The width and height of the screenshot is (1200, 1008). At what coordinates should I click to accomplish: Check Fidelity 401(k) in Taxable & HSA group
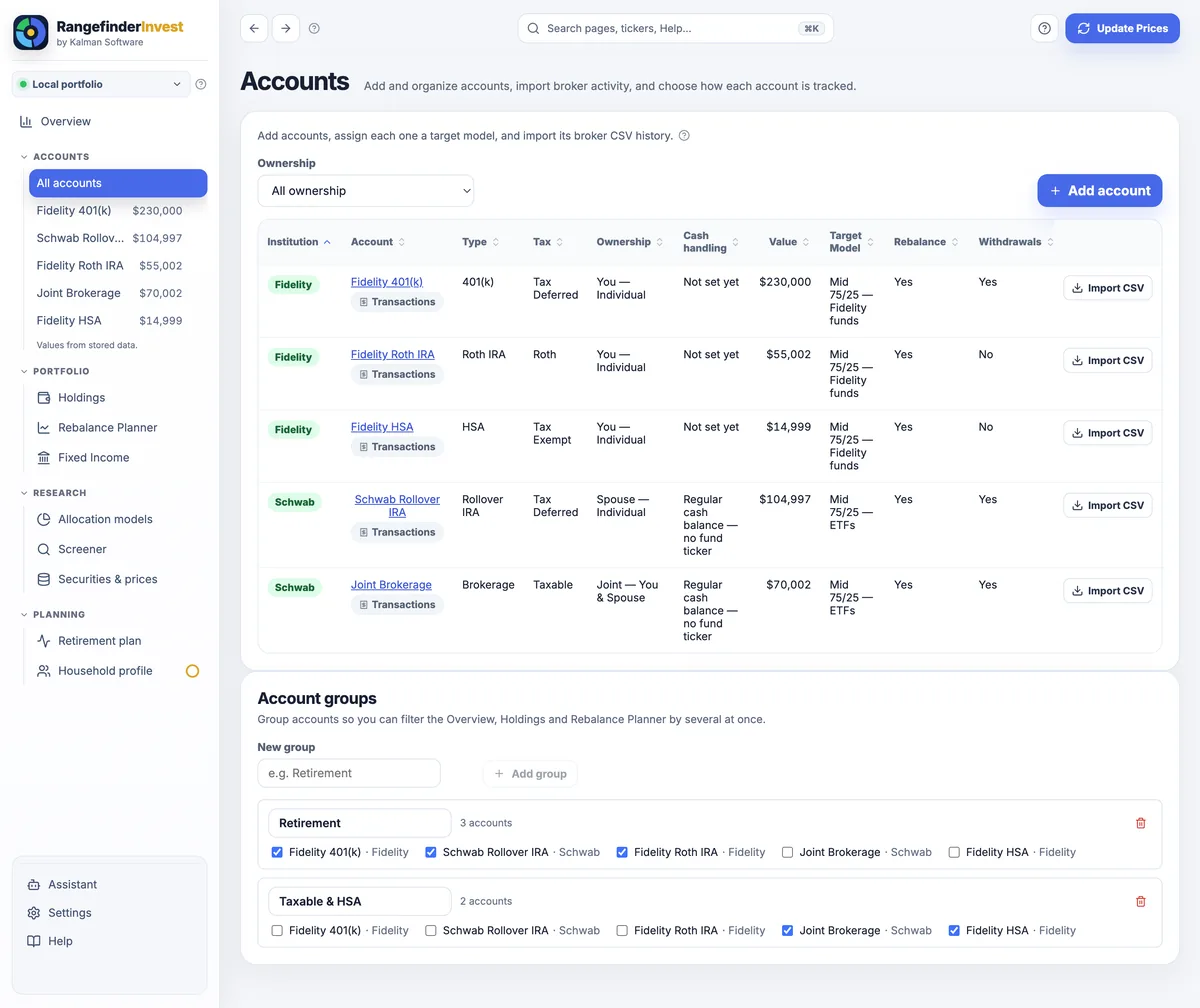pos(277,930)
